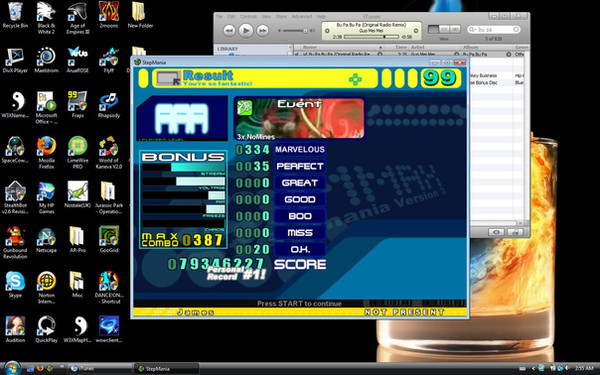The image size is (600, 375).
Task: Clear the iTunes search field
Action: point(516,29)
